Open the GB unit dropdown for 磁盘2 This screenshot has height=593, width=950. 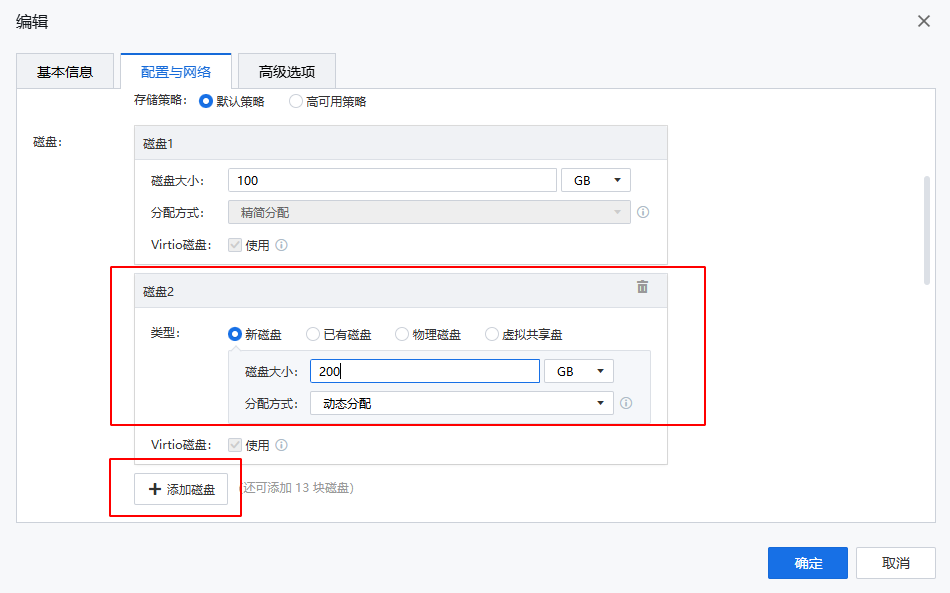click(578, 371)
